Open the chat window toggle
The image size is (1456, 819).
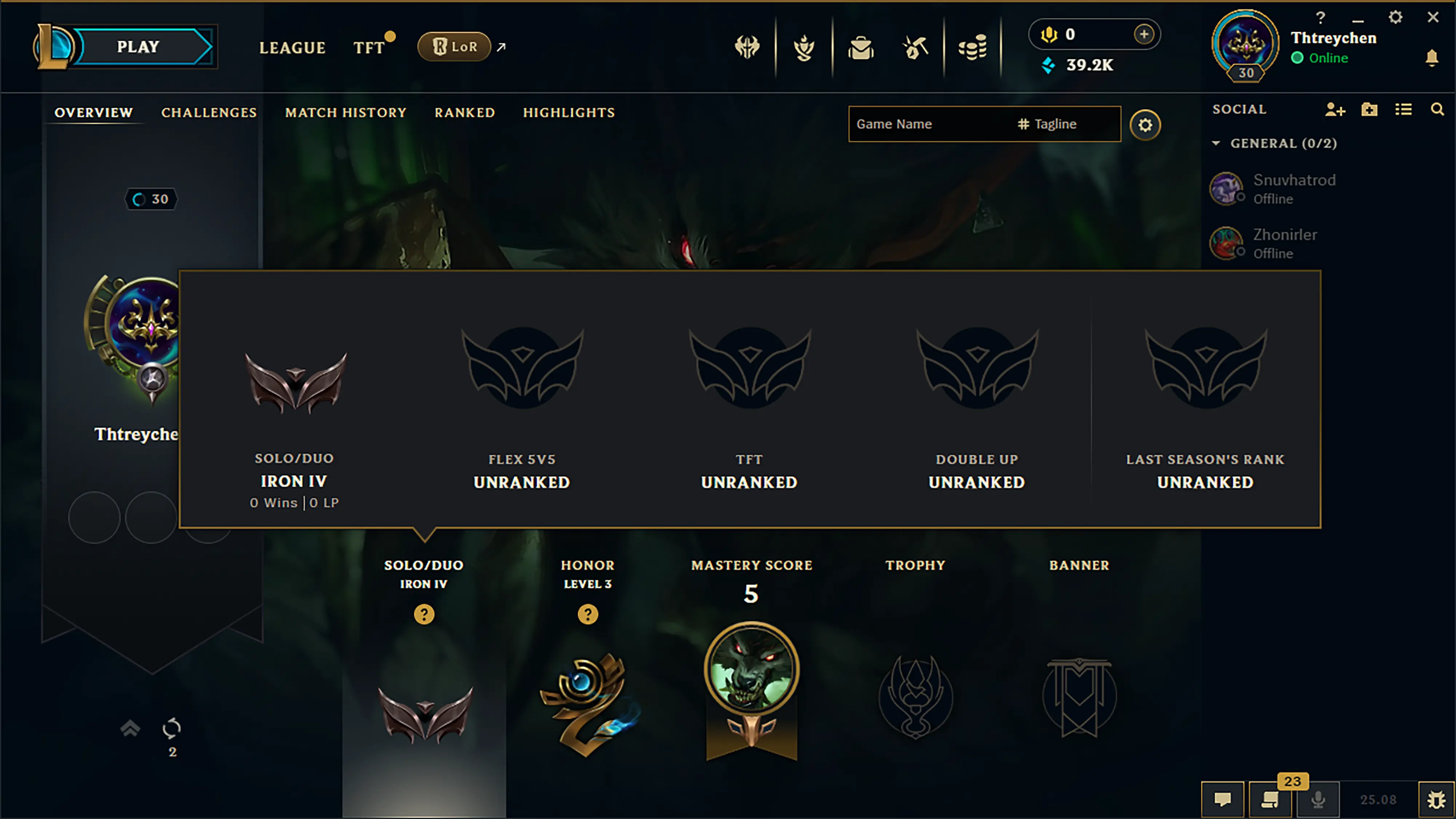click(x=1223, y=799)
